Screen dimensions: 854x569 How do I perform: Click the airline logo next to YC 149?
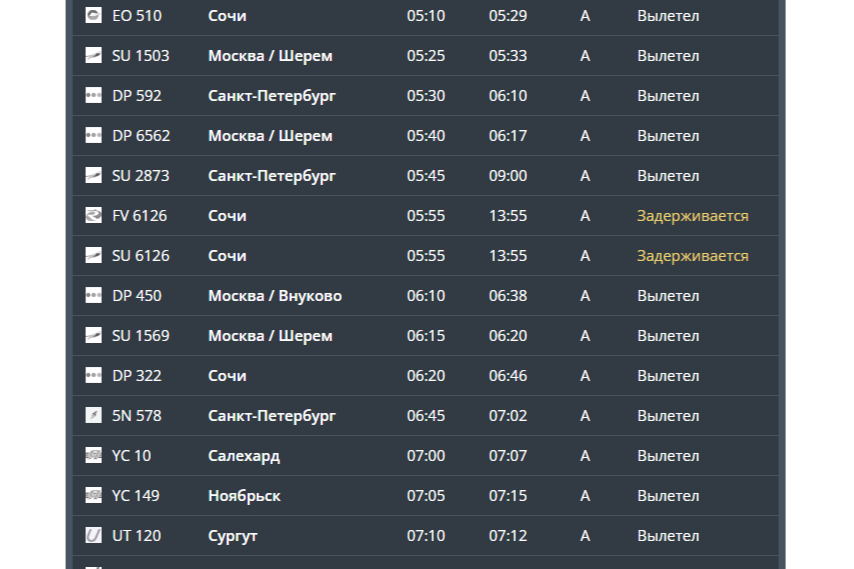94,496
